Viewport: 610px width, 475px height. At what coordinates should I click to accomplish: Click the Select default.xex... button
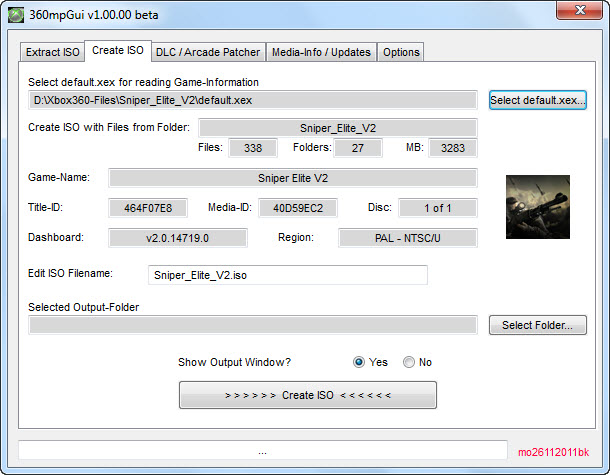538,100
